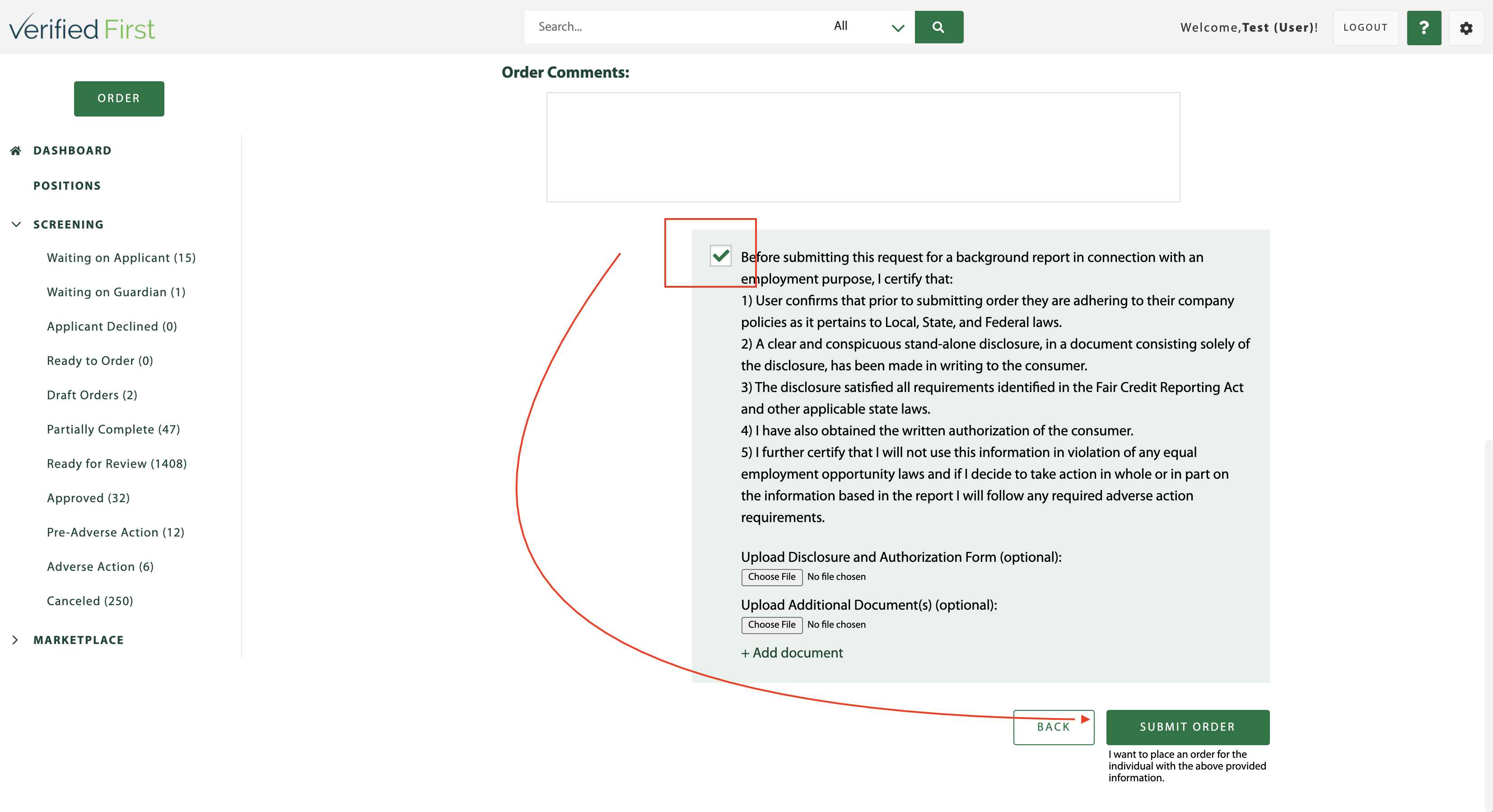Open Partially Complete (47) orders
Viewport: 1493px width, 812px height.
(x=114, y=429)
